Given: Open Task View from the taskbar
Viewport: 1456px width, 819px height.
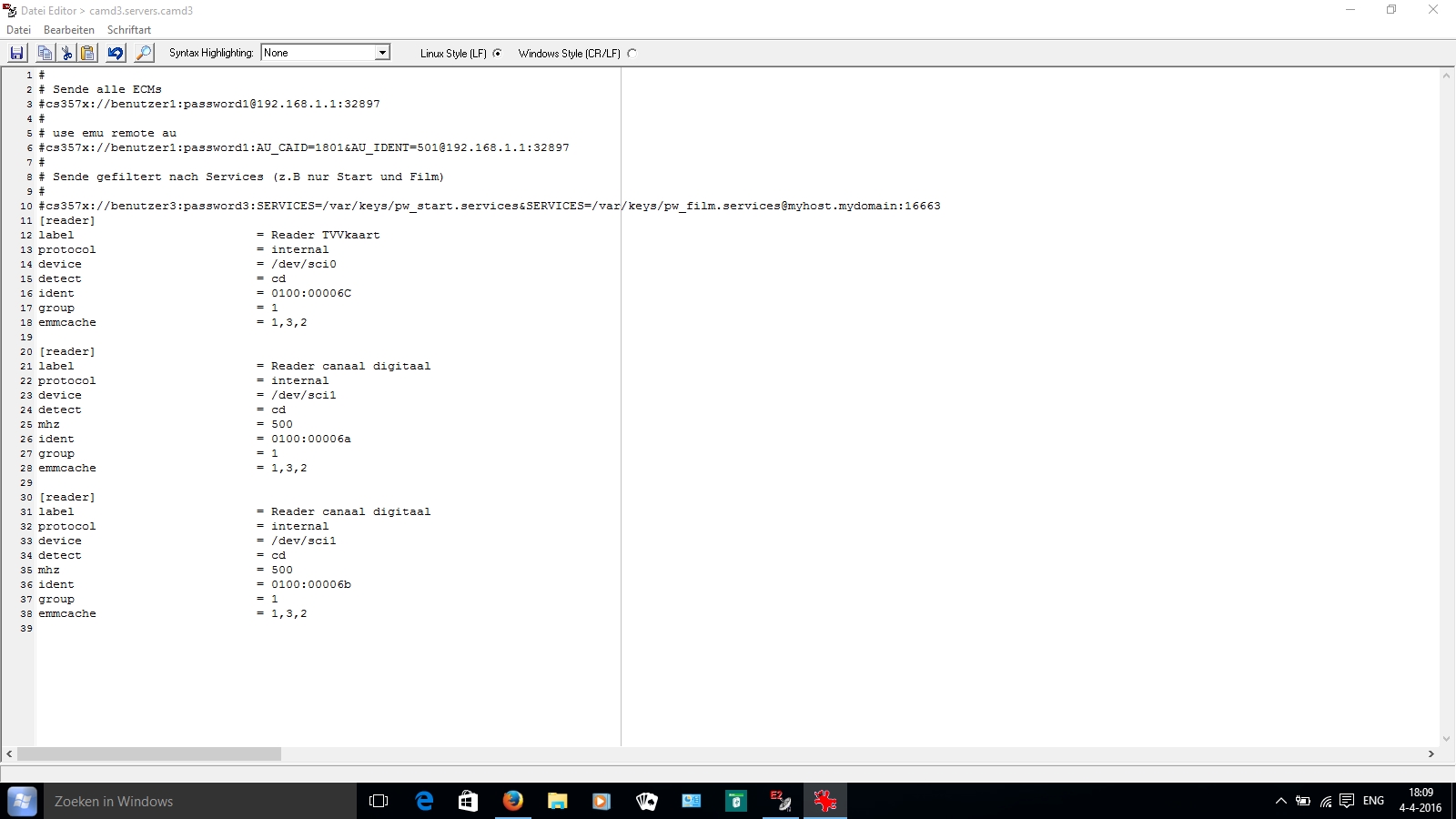Looking at the screenshot, I should [x=379, y=801].
